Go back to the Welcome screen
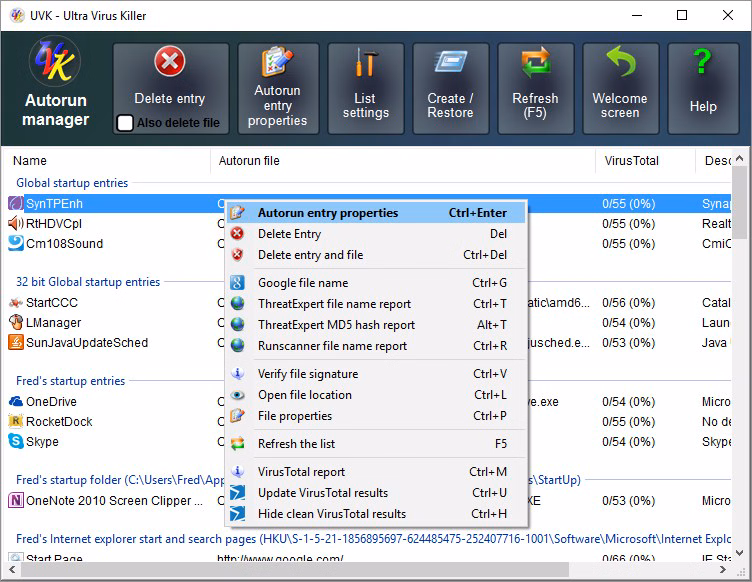Screen dimensions: 752x582 coord(620,88)
